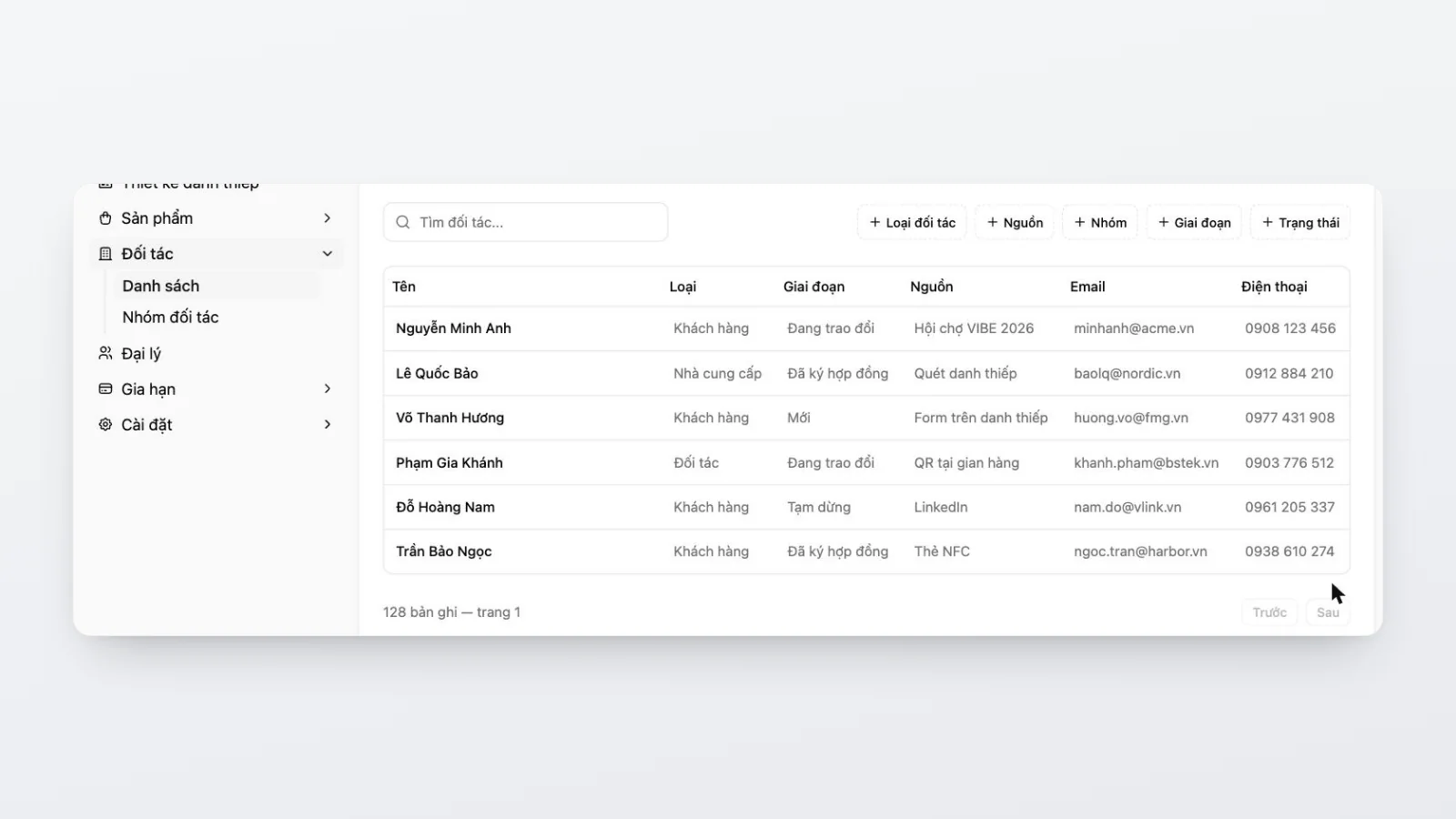1456x819 pixels.
Task: Add the Giai đoạn filter
Action: click(x=1194, y=222)
